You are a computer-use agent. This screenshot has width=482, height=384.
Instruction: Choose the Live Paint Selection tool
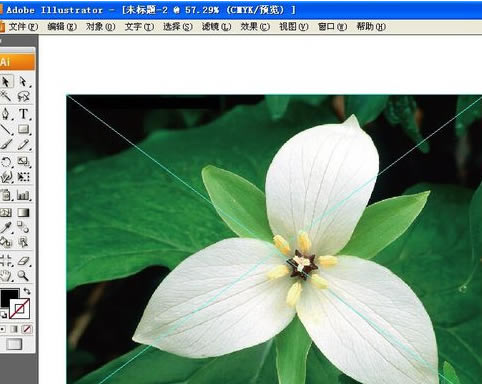coord(23,242)
